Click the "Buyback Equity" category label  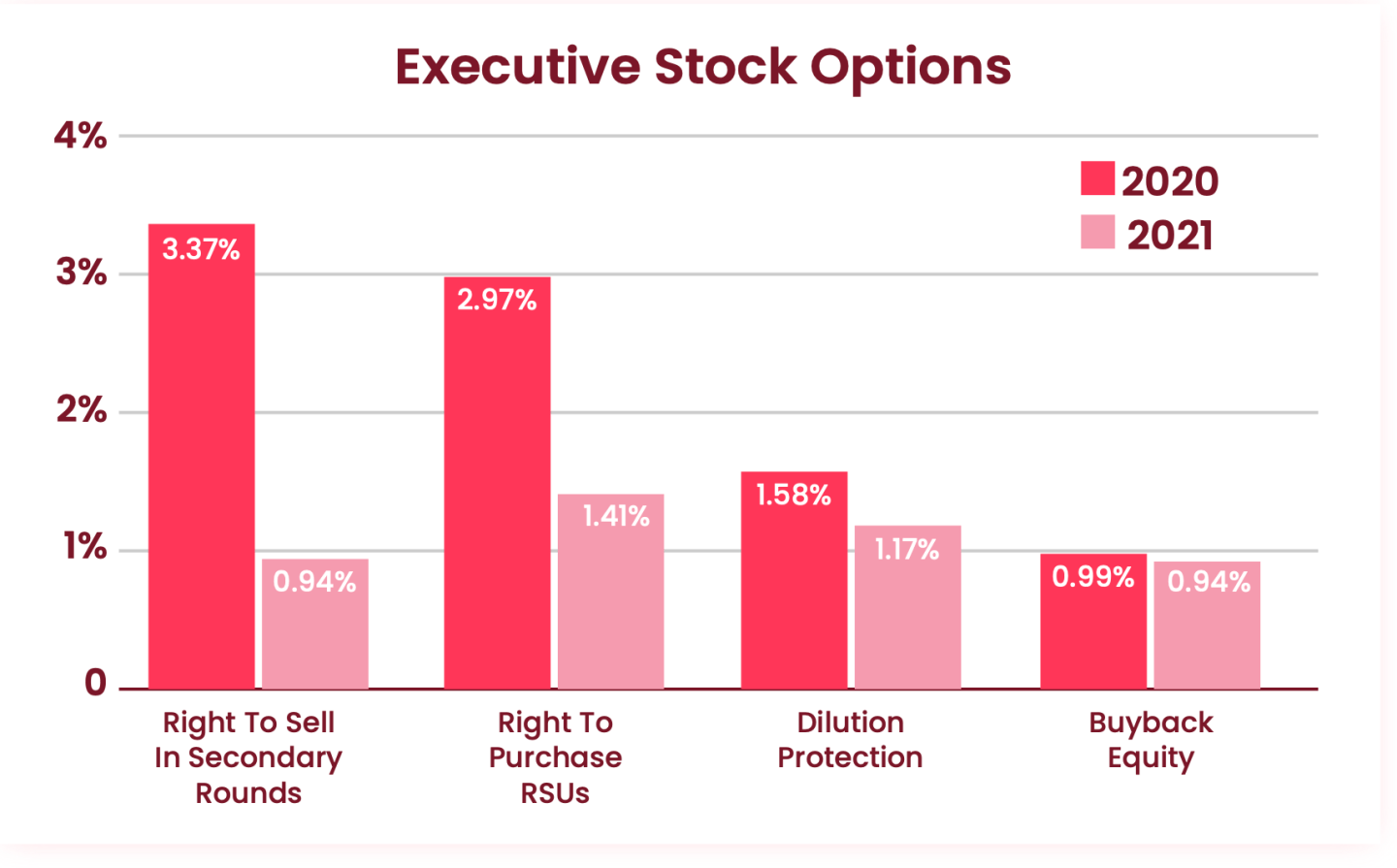pos(1151,740)
